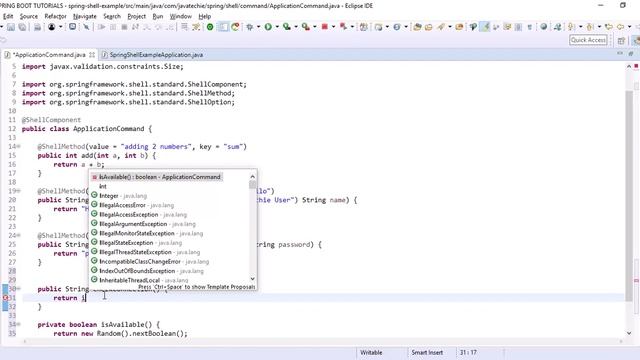The width and height of the screenshot is (640, 360).
Task: Click the Step Return icon
Action: click(169, 27)
